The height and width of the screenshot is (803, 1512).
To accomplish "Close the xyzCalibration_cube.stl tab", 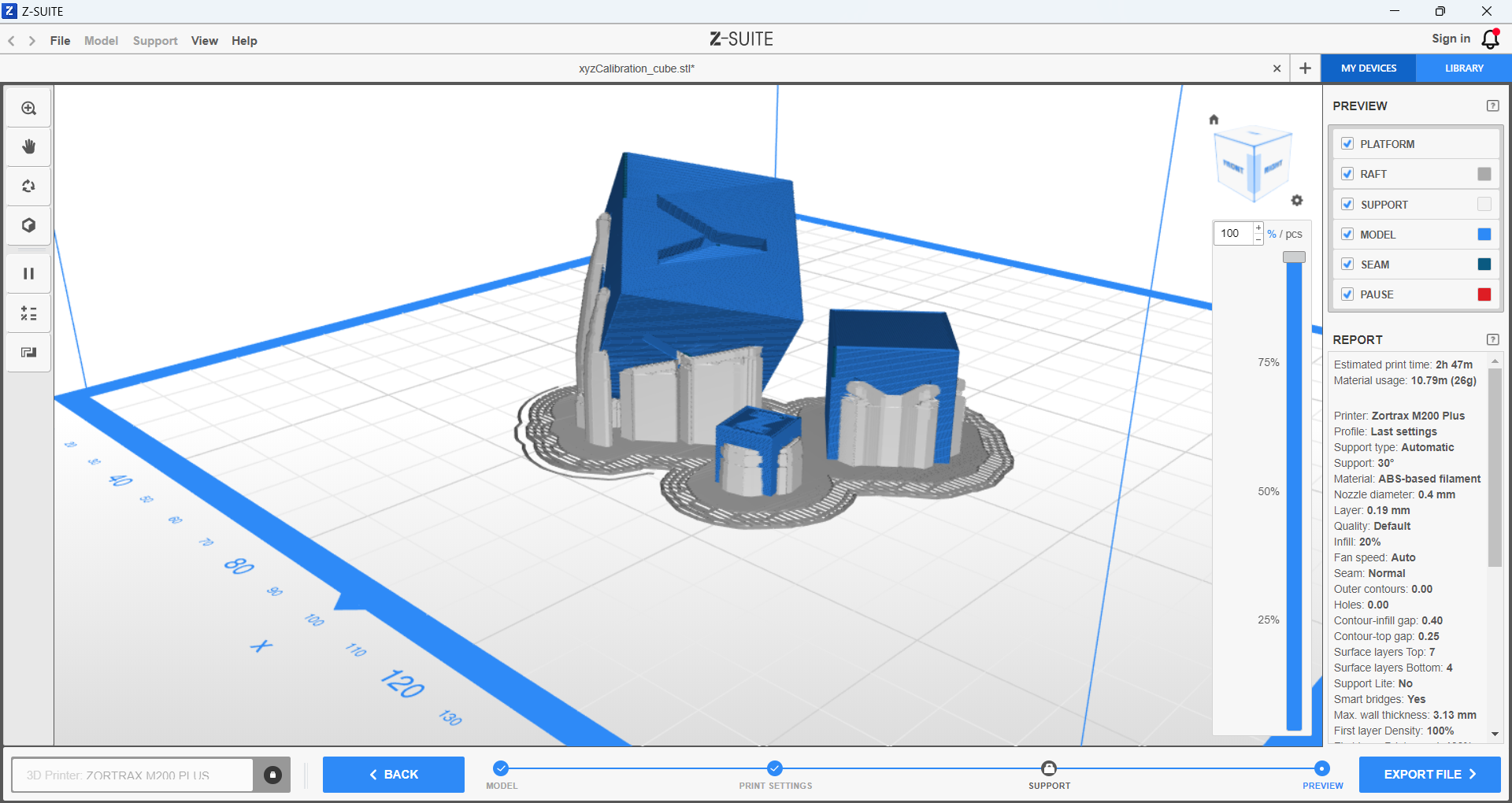I will [x=1277, y=68].
